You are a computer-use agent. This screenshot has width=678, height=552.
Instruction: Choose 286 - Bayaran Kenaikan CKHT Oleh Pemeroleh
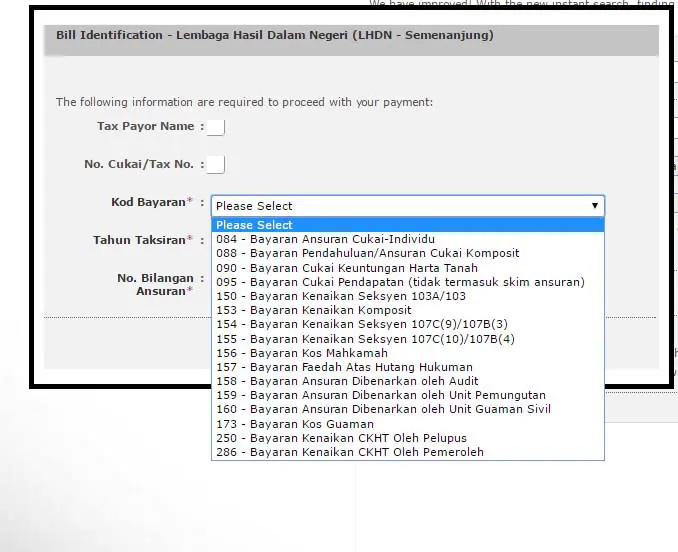(x=349, y=452)
